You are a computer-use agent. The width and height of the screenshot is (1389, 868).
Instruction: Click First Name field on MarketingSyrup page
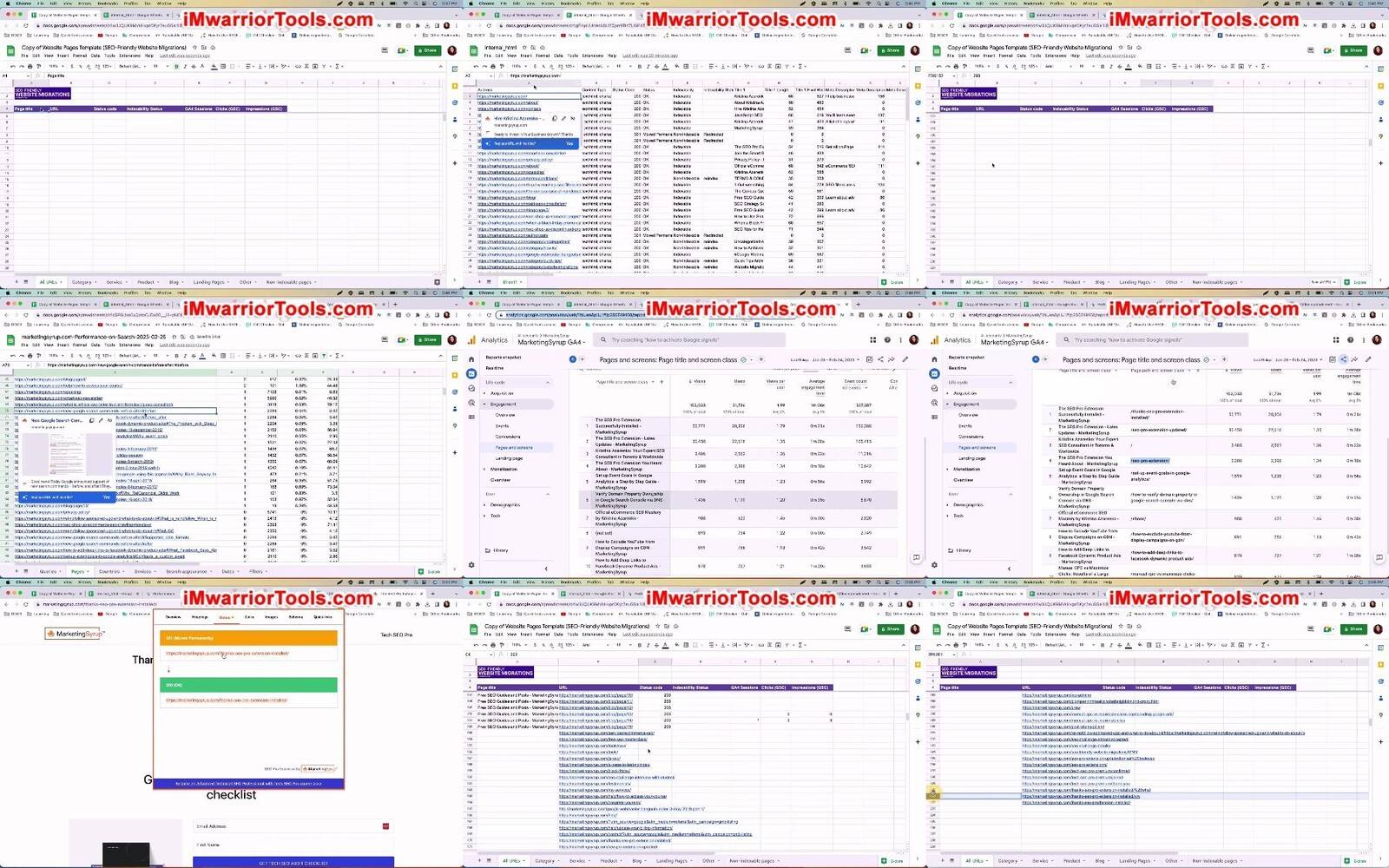[x=293, y=845]
